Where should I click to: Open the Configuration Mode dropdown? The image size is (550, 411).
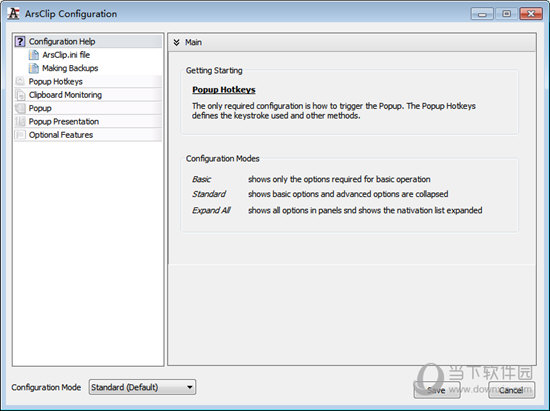click(142, 387)
